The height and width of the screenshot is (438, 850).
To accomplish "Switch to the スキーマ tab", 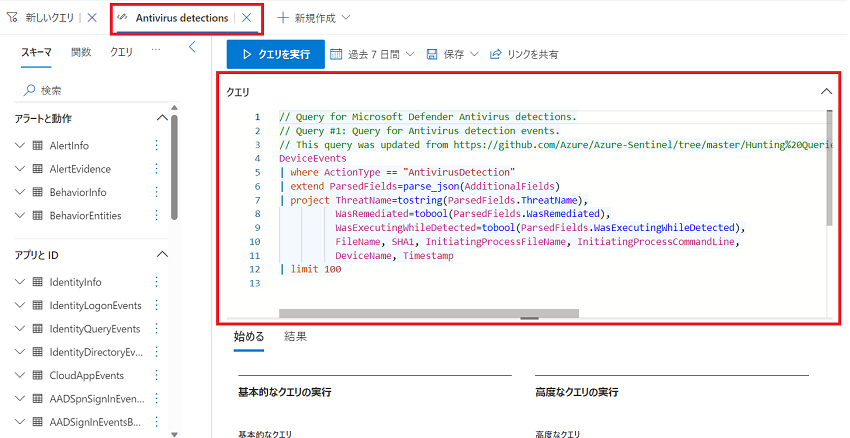I will (x=36, y=53).
